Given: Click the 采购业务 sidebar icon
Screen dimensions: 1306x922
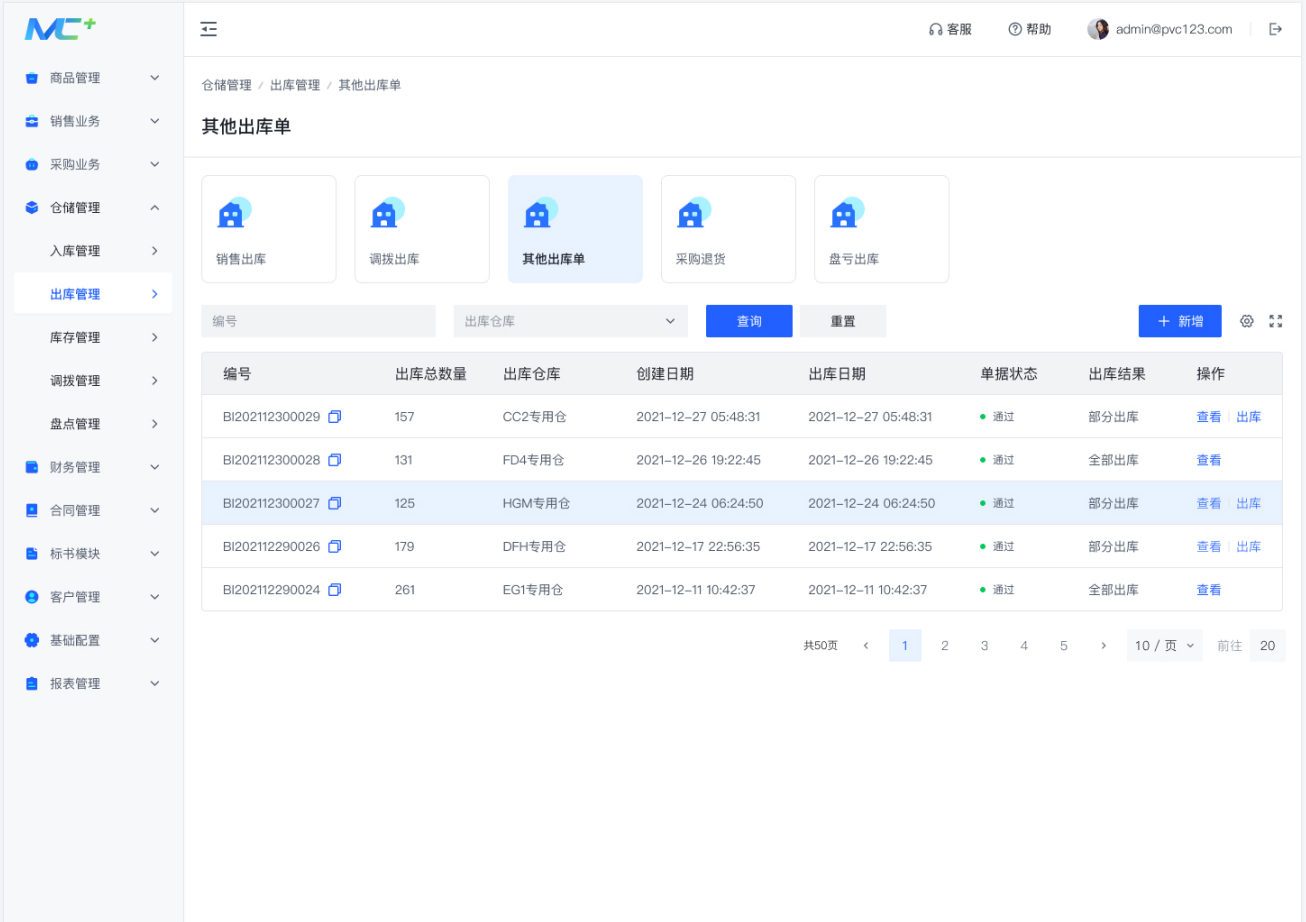Looking at the screenshot, I should [32, 164].
